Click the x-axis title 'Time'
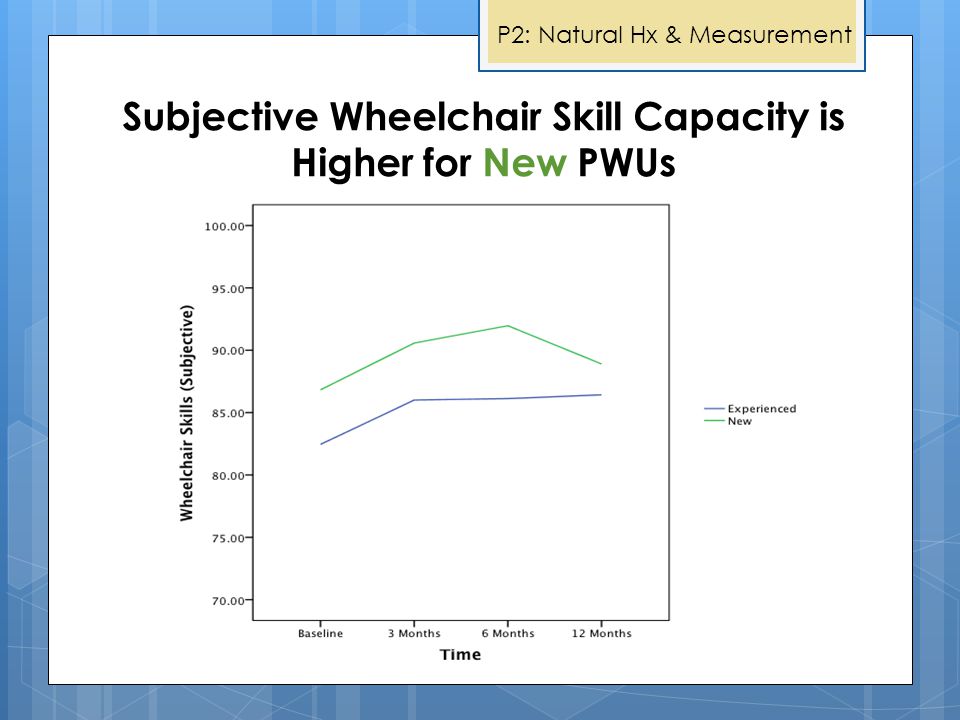 tap(460, 654)
